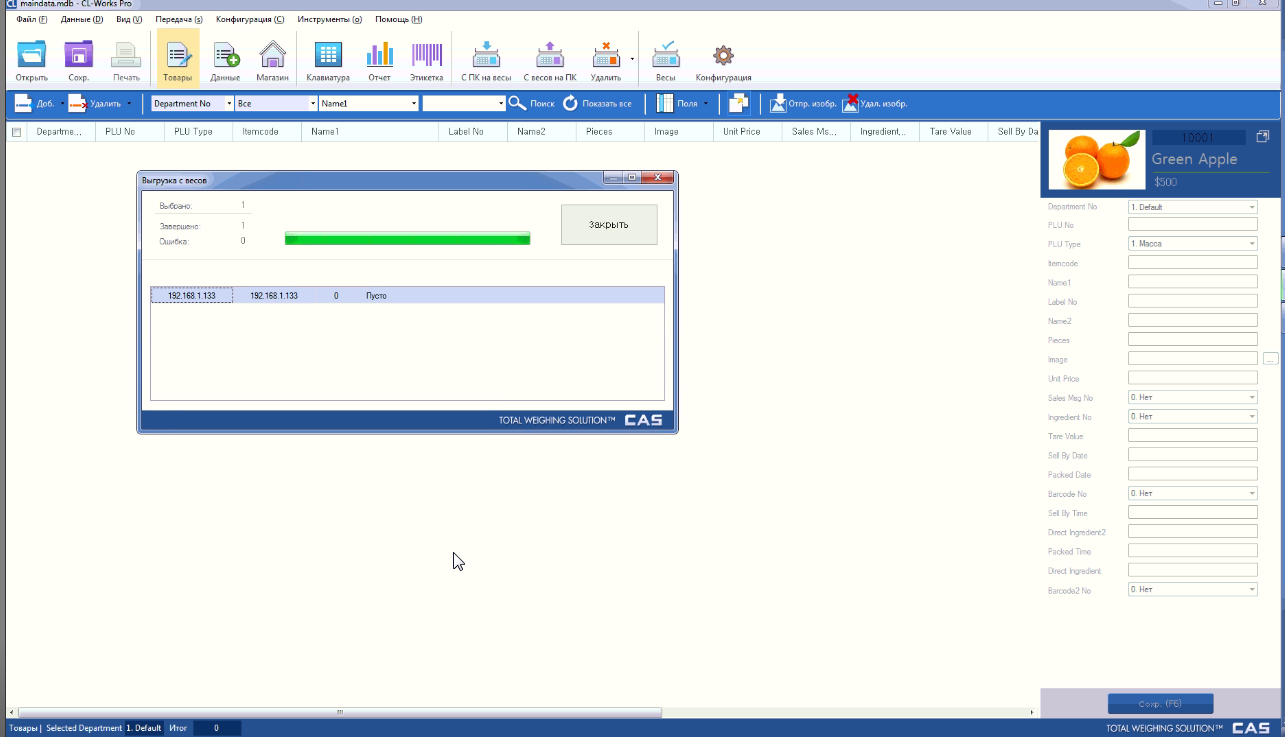Viewport: 1285px width, 737px height.
Task: Click the Открыть folder icon
Action: point(32,58)
